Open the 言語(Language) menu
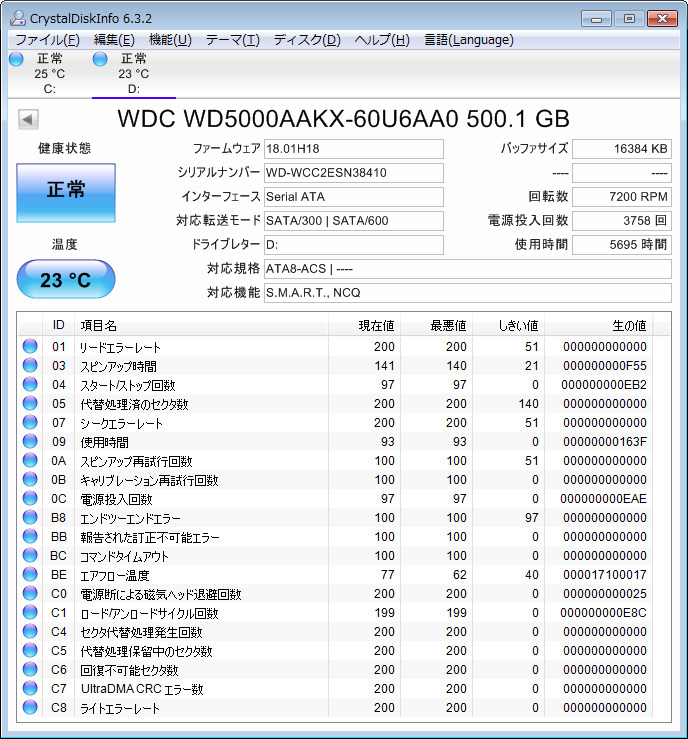Screen dimensions: 688x739 469,40
